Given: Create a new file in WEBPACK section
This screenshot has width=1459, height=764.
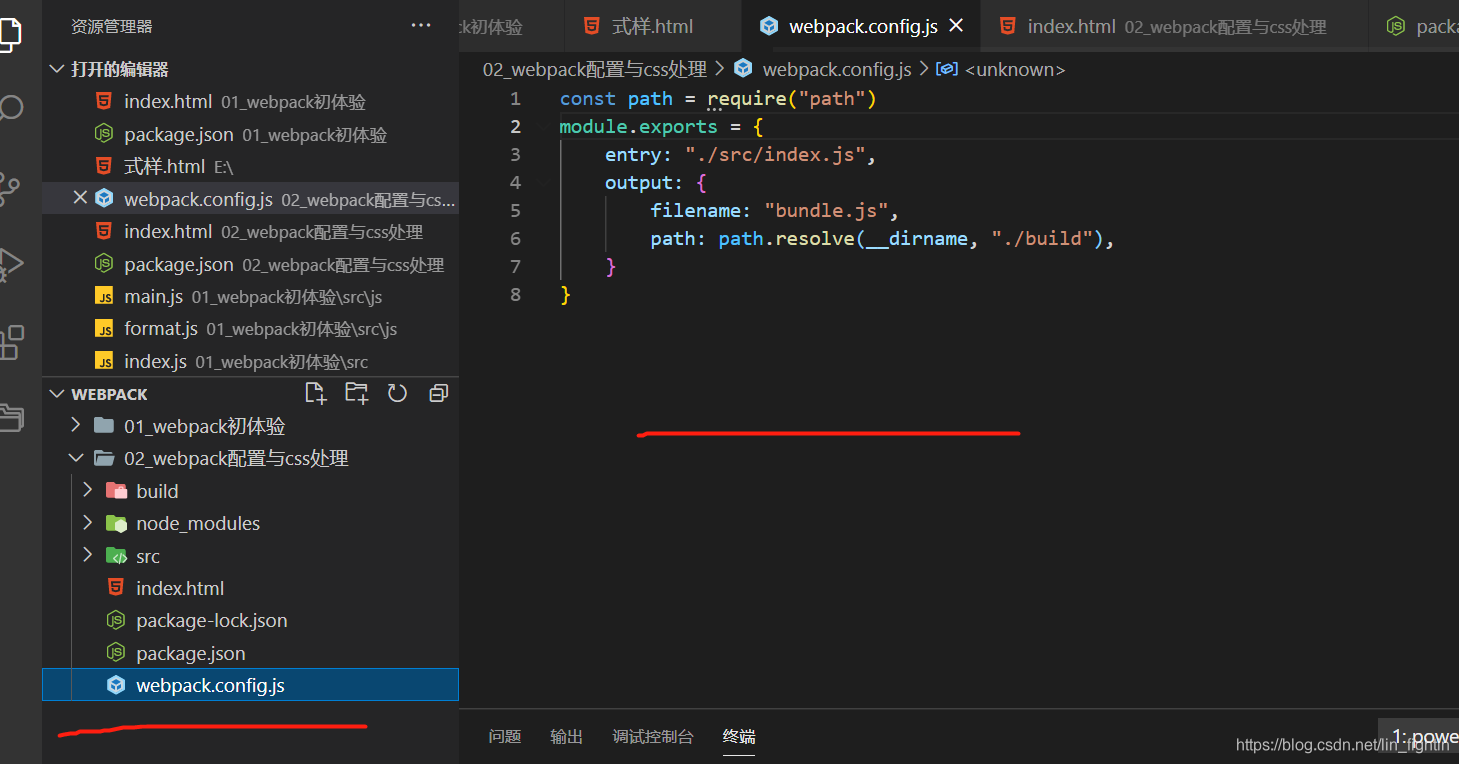Looking at the screenshot, I should (316, 393).
